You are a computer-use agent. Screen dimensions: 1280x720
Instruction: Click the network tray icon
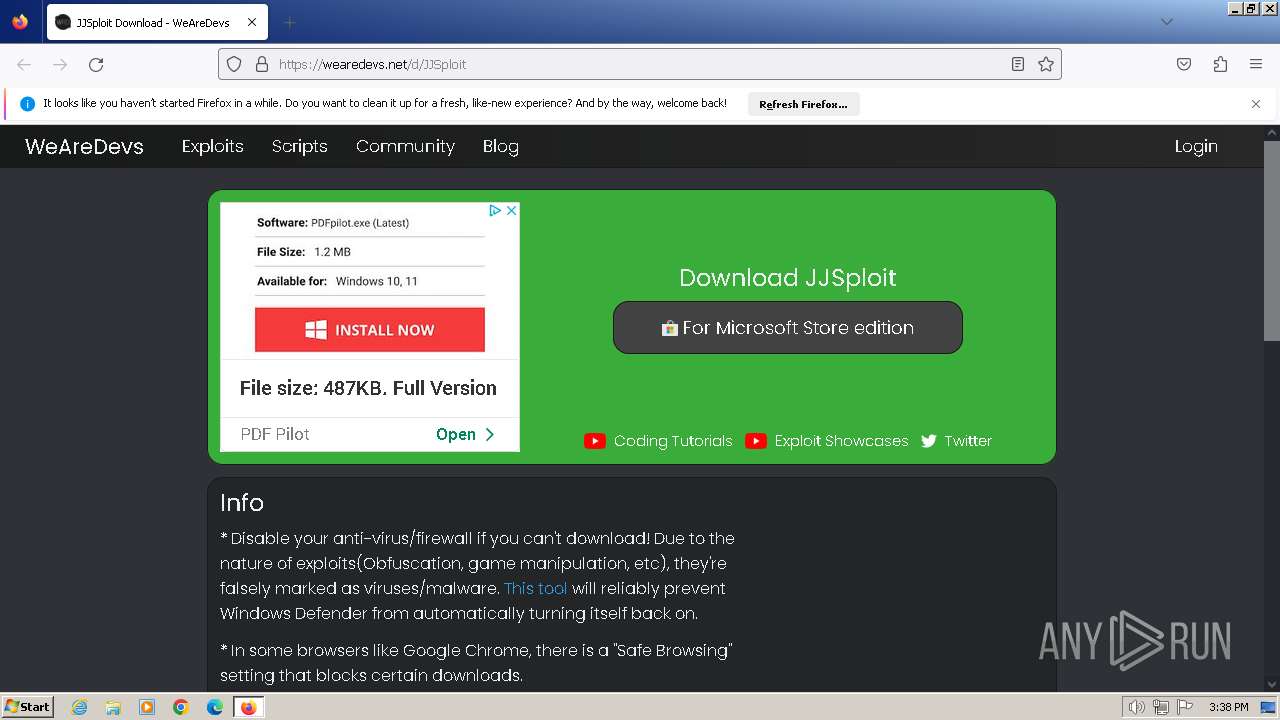tap(1161, 707)
